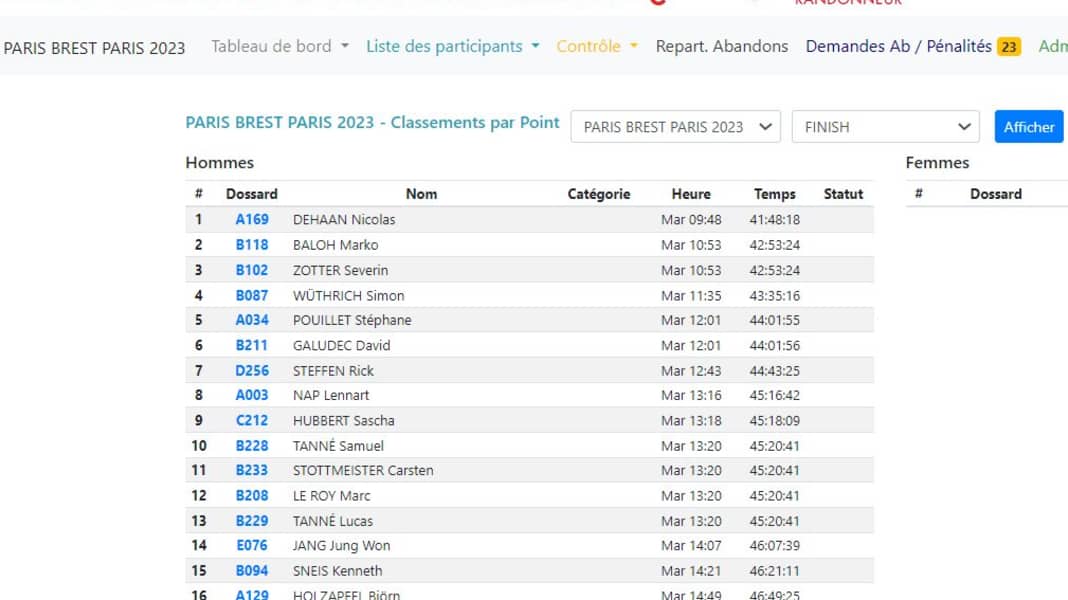Open dossard A169 rider link

click(252, 219)
